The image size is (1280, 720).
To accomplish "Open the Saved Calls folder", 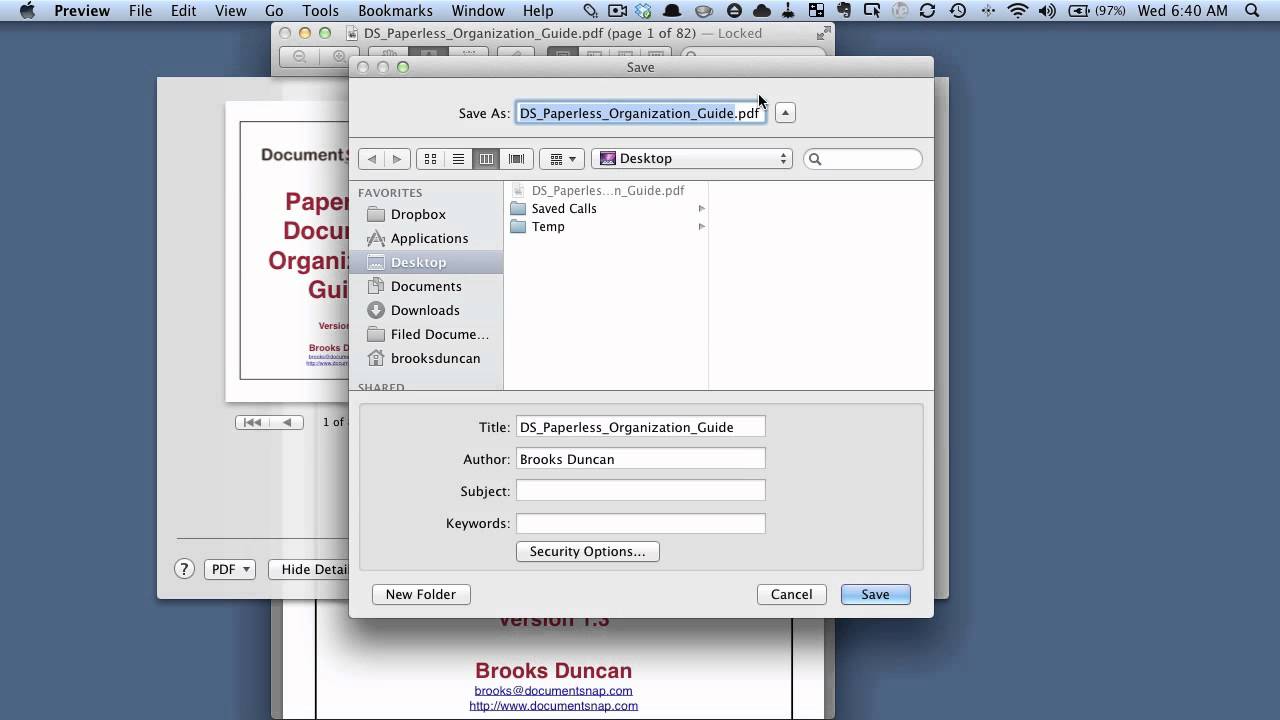I will point(607,208).
